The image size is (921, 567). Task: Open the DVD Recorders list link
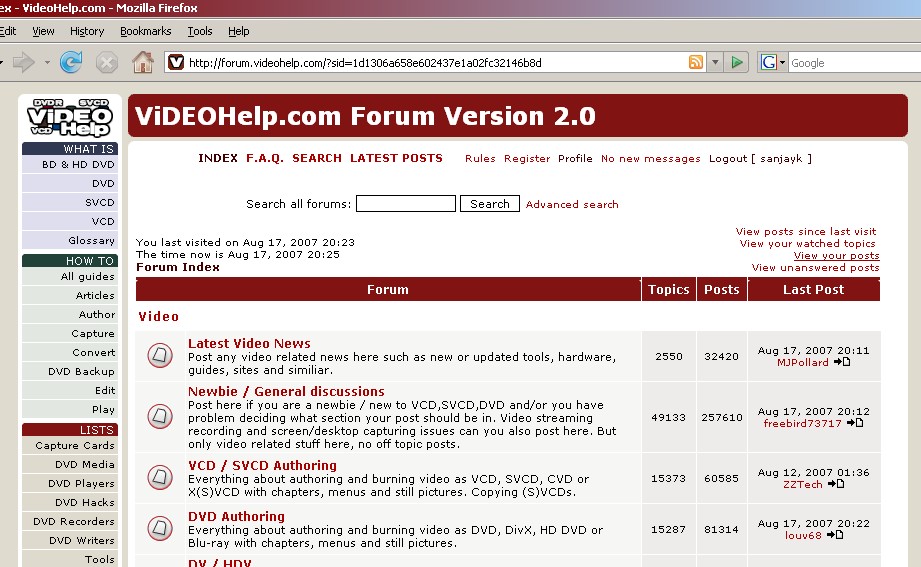pos(70,521)
